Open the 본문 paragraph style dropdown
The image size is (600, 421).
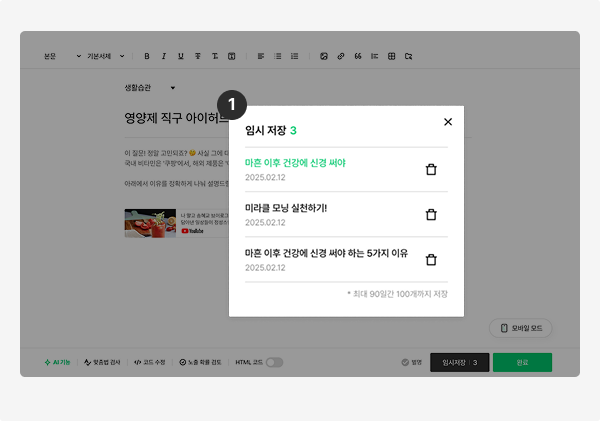[62, 56]
